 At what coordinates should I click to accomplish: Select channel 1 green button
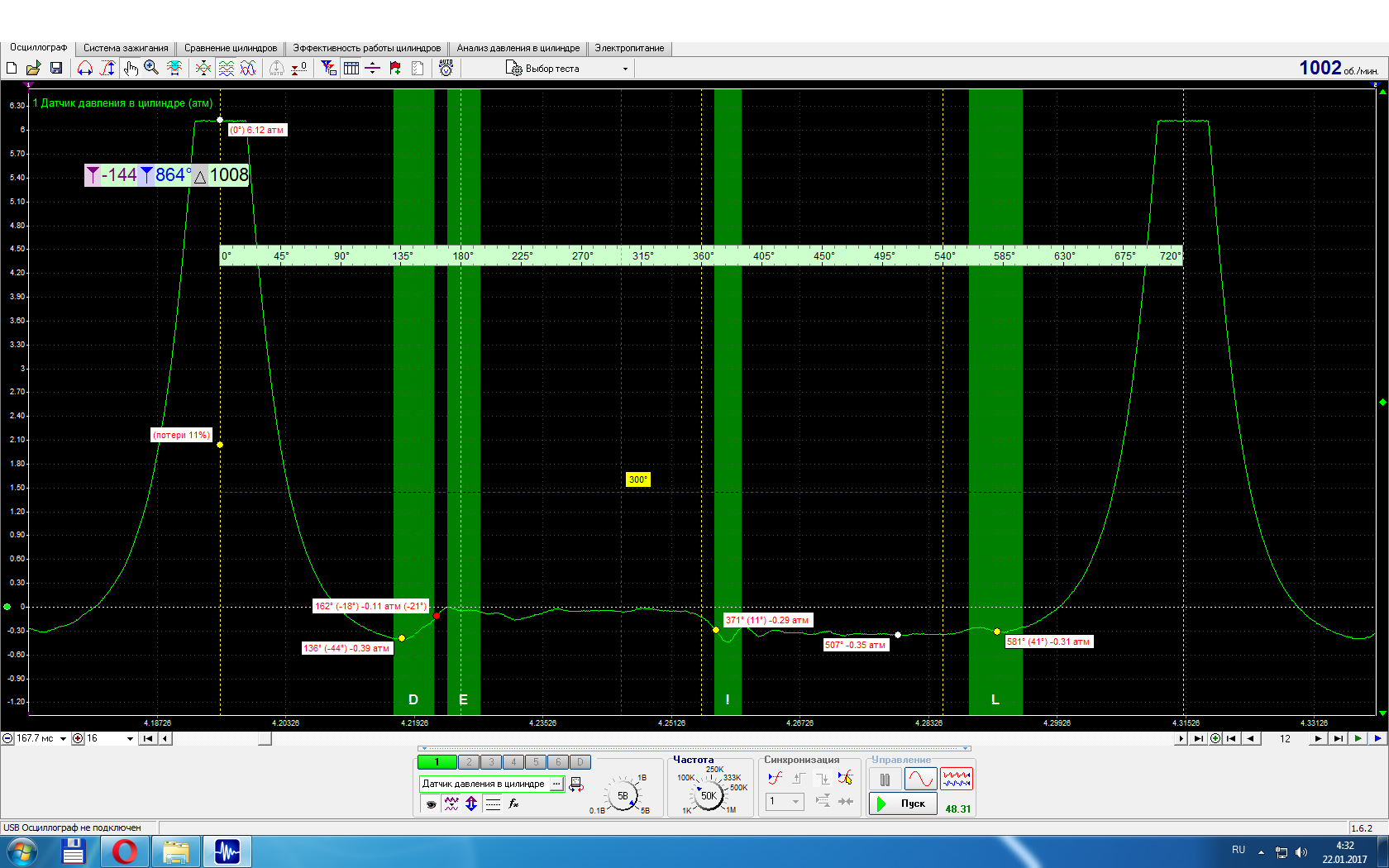(437, 762)
